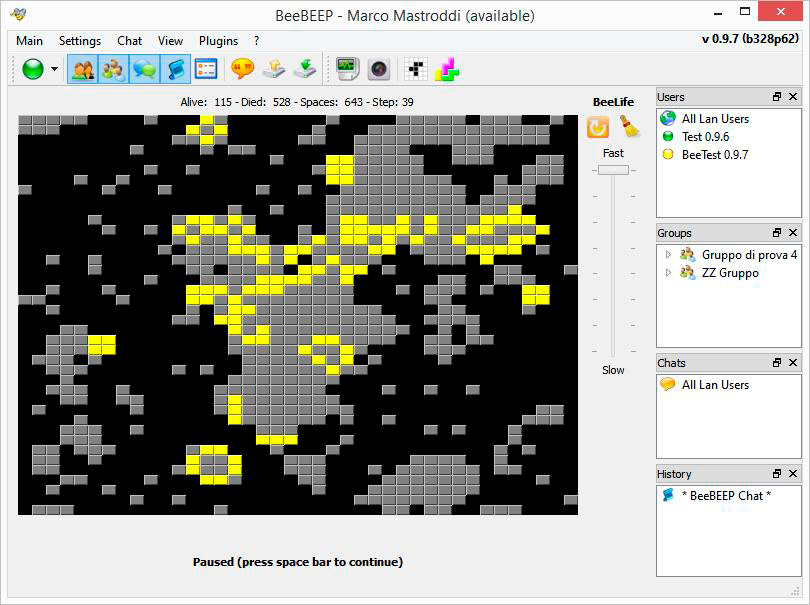Undock the Chats panel
This screenshot has width=810, height=605.
[776, 363]
